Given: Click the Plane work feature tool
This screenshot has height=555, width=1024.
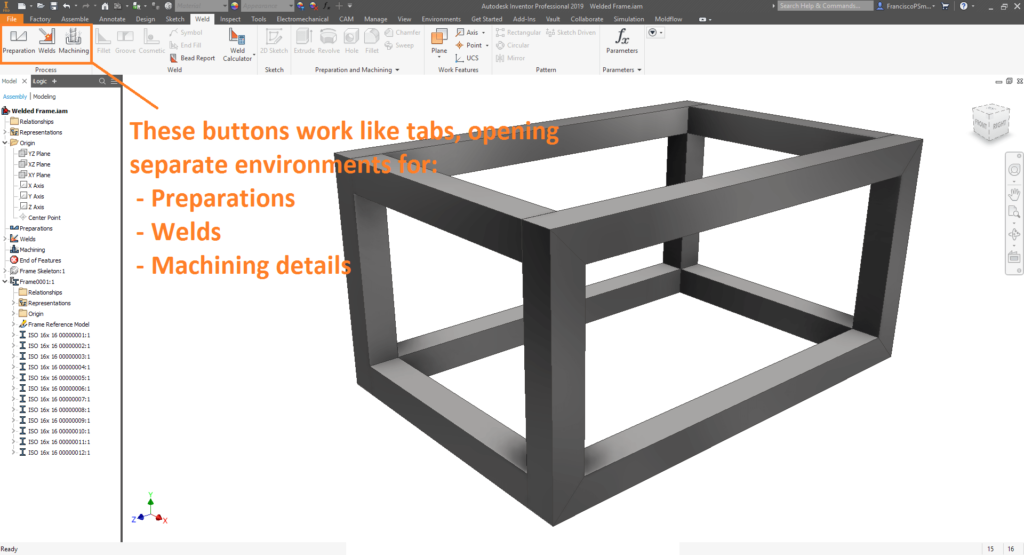Looking at the screenshot, I should (440, 43).
